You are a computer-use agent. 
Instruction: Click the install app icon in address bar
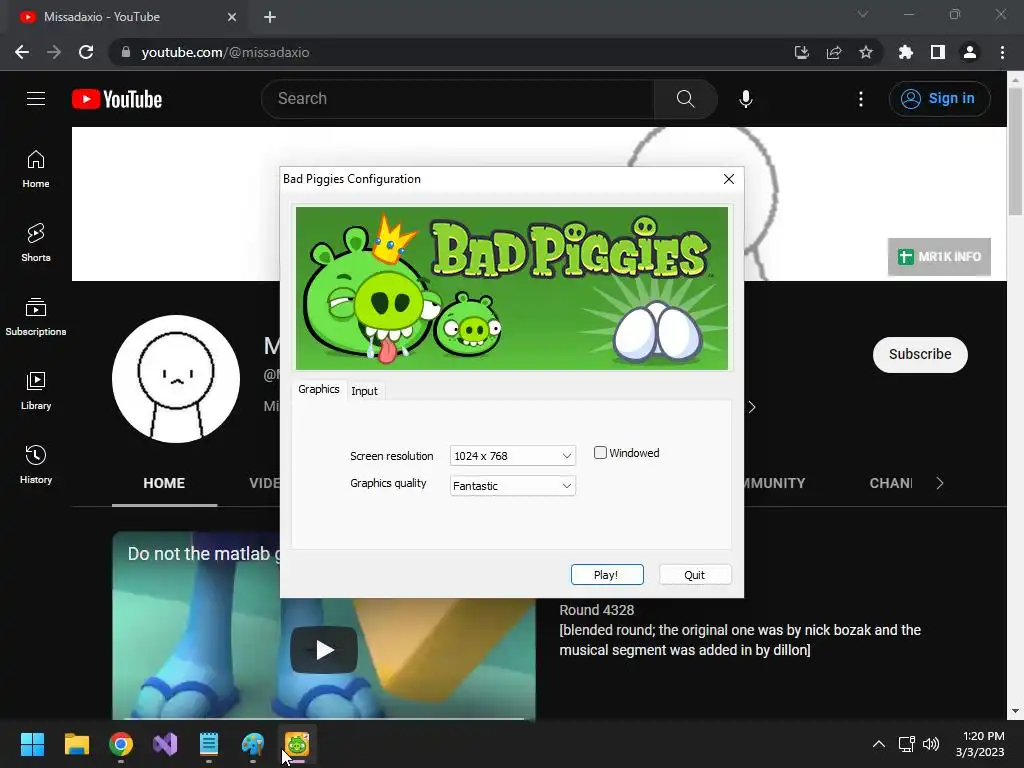(801, 52)
